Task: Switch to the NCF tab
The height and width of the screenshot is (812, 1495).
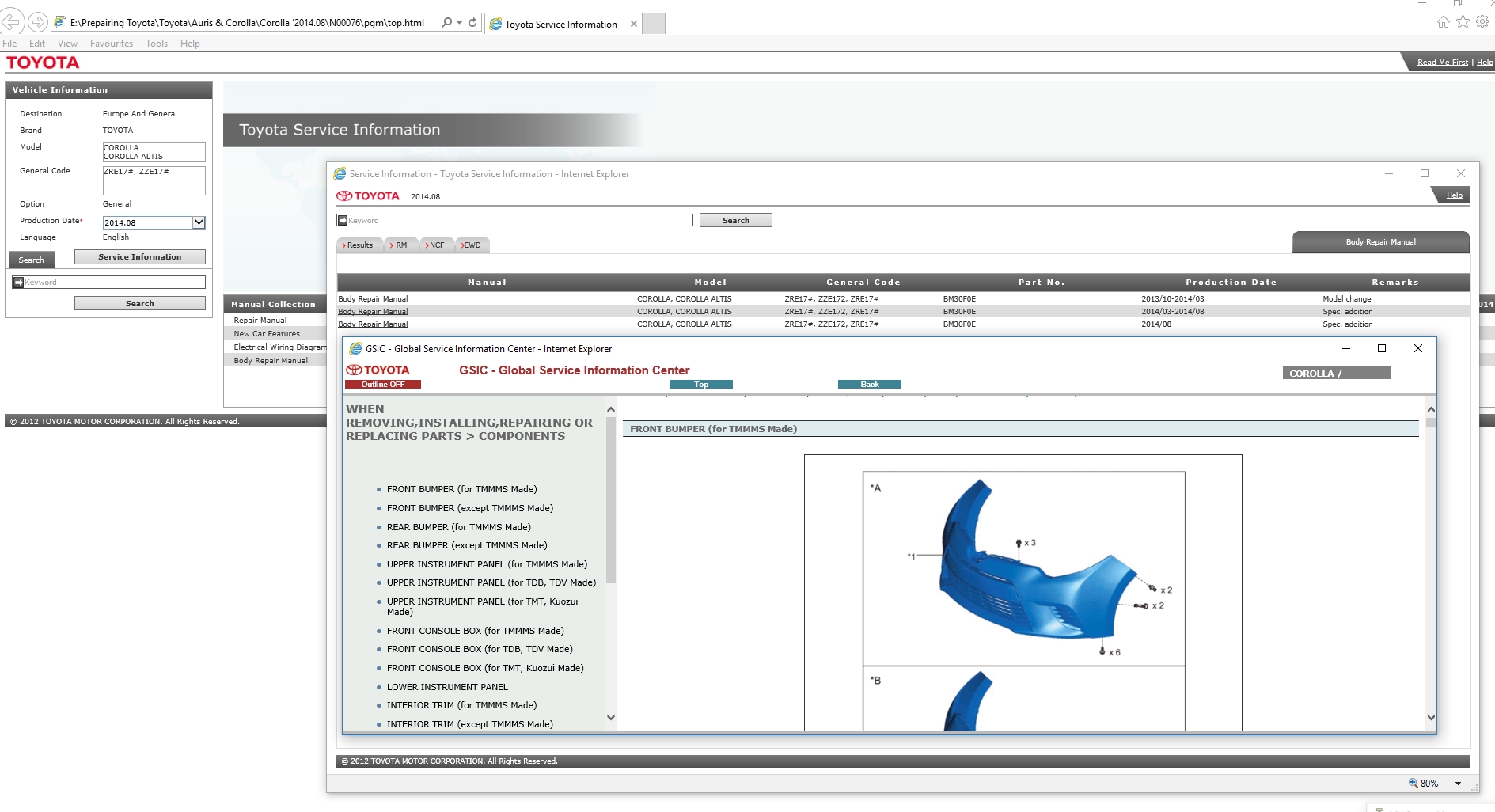Action: point(436,245)
